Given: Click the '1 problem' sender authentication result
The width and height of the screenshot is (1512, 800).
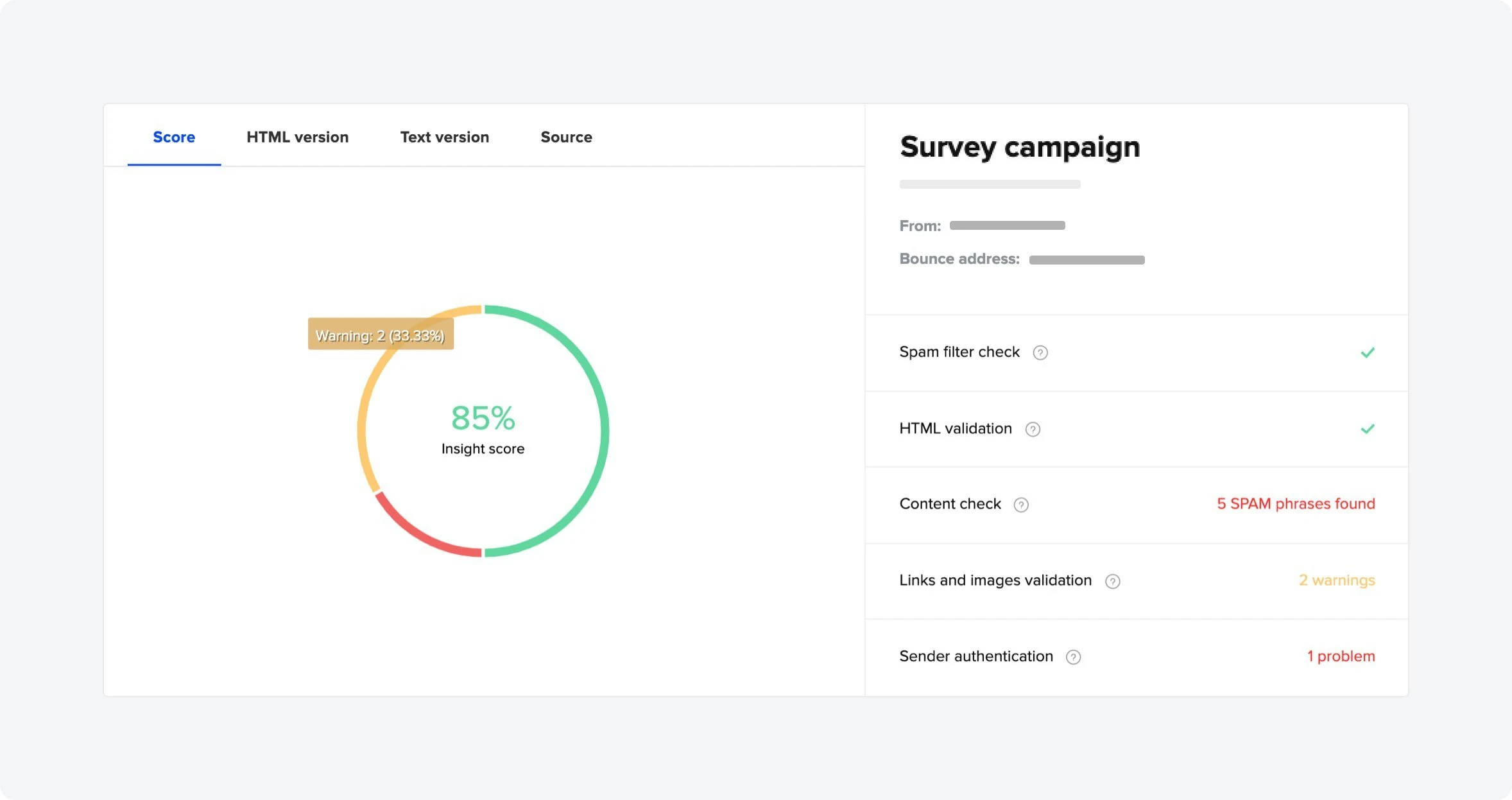Looking at the screenshot, I should (x=1340, y=656).
